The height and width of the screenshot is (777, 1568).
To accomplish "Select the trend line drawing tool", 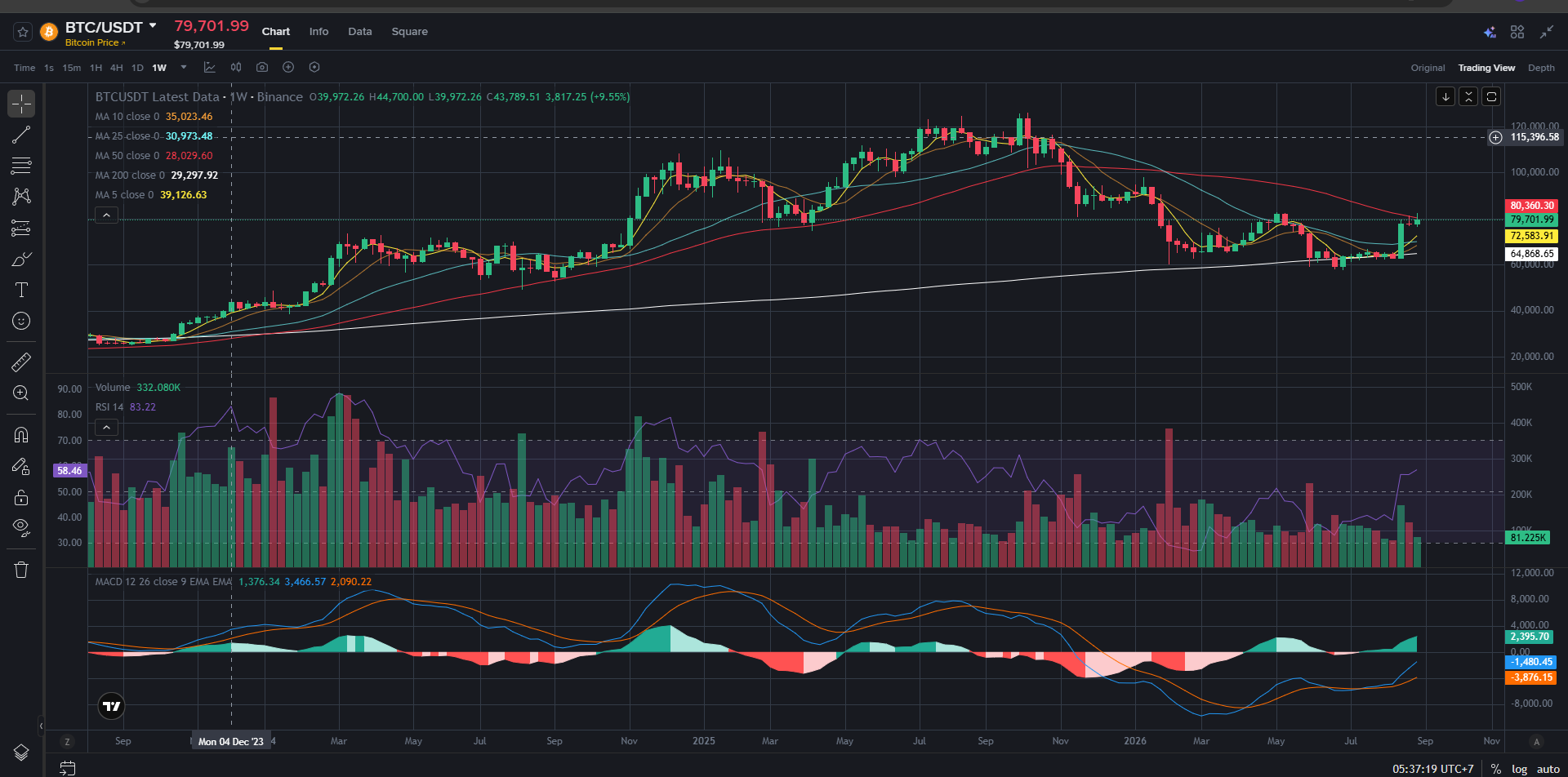I will click(21, 135).
